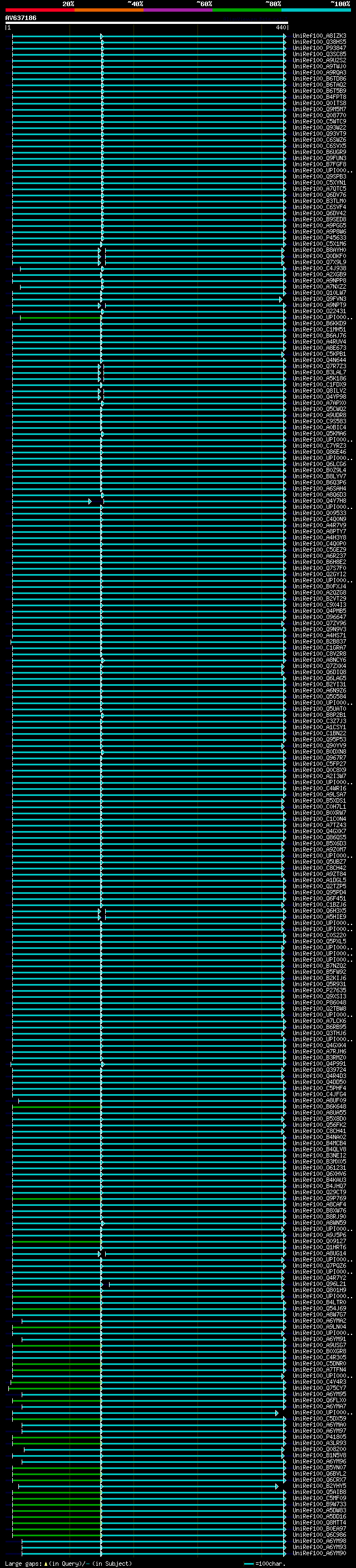Click the purple ~60% identity legend bar
The image size is (356, 1568).
coord(179,10)
